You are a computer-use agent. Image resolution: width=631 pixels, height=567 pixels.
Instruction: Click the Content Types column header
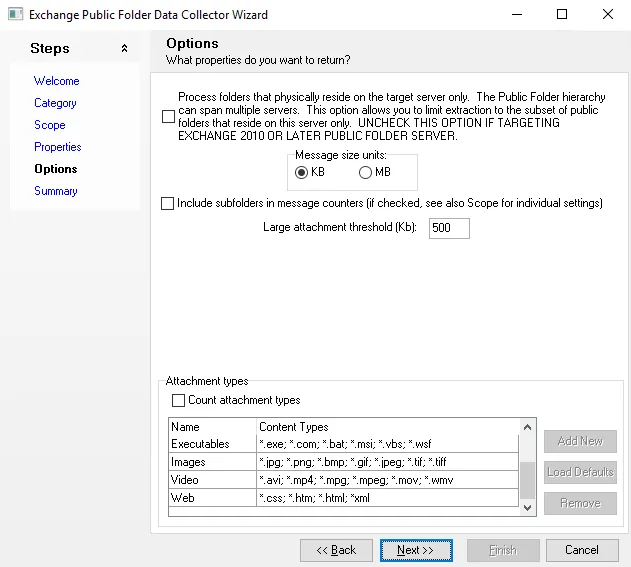(387, 427)
